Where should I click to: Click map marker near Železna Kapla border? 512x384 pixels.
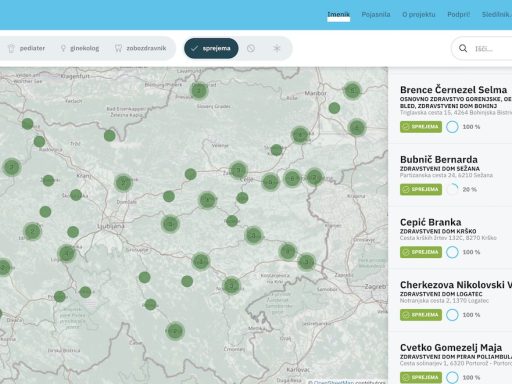(x=109, y=135)
